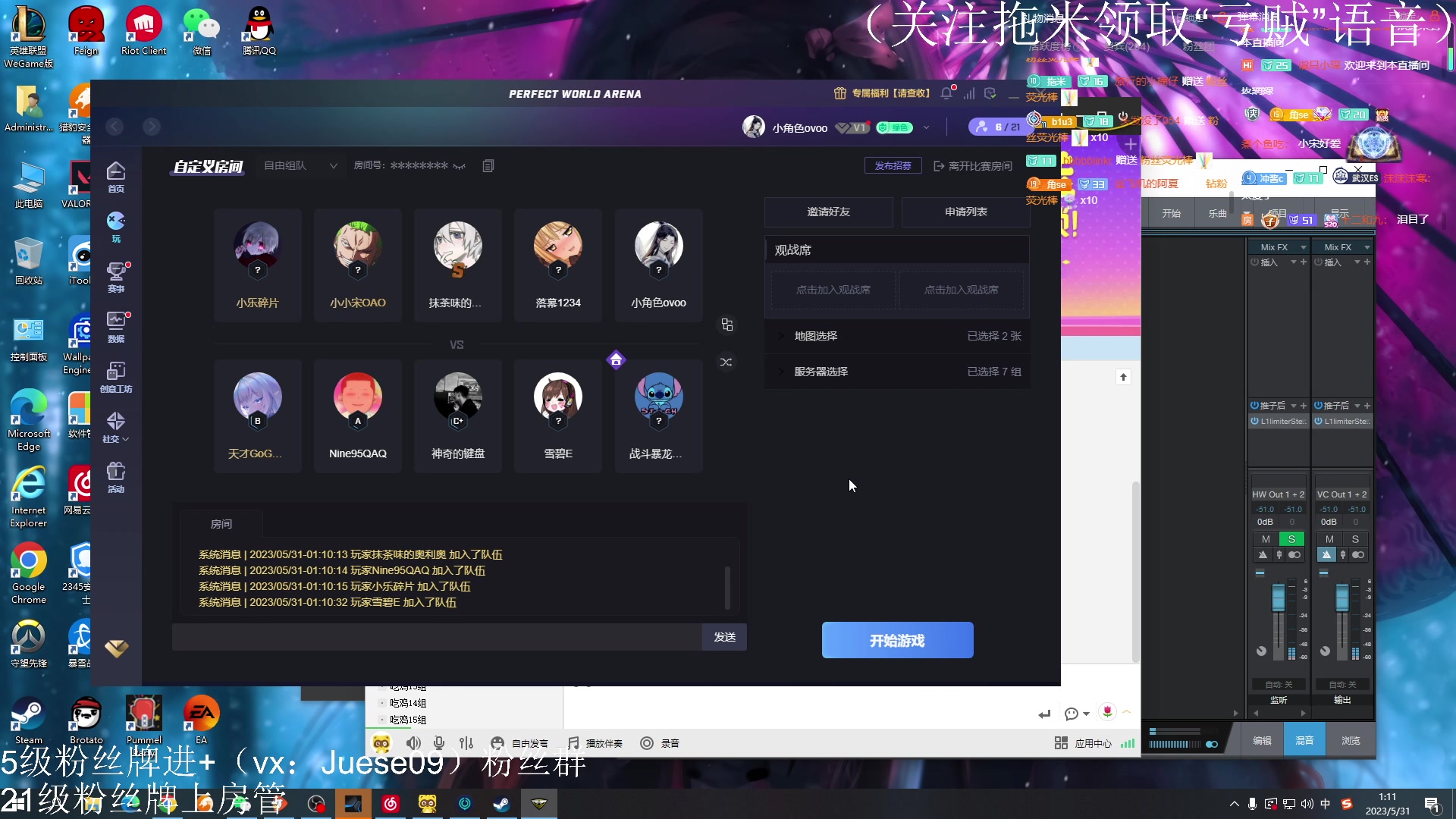Switch to the 混音 mixer tab
The height and width of the screenshot is (819, 1456).
[1304, 739]
